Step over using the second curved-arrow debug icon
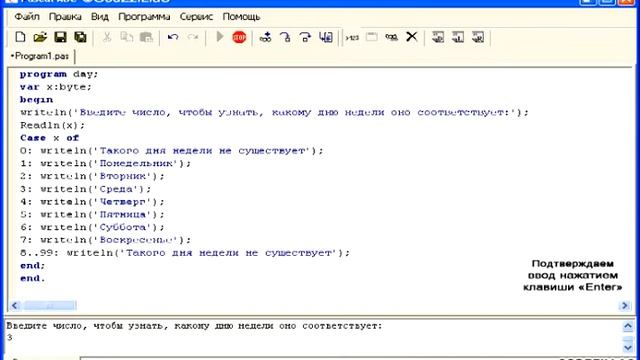This screenshot has width=640, height=360. [305, 37]
